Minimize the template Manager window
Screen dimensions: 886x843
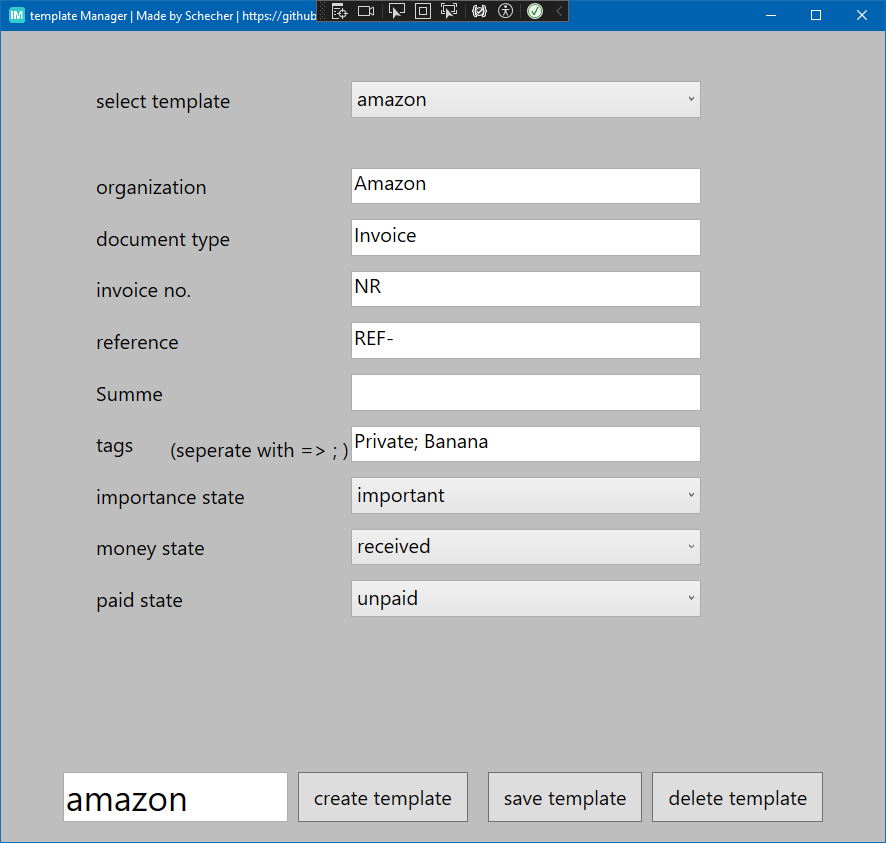pyautogui.click(x=770, y=15)
